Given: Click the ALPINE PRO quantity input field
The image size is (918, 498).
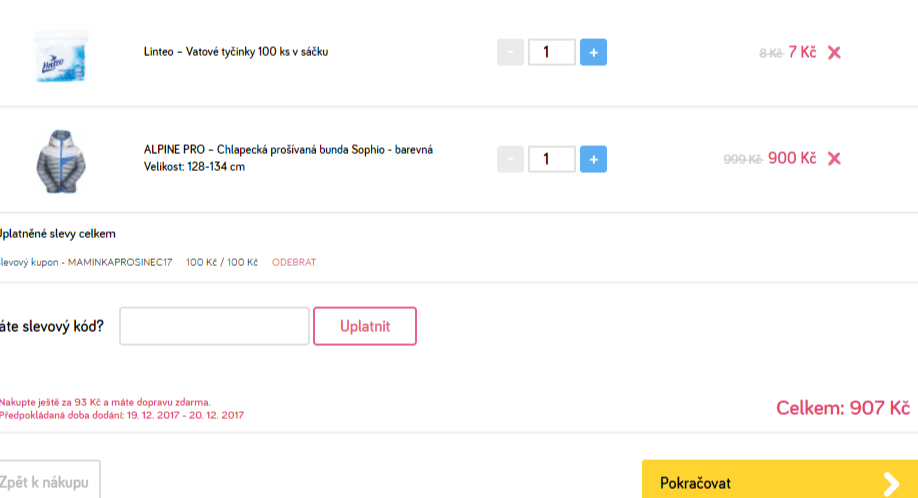Looking at the screenshot, I should pyautogui.click(x=552, y=159).
